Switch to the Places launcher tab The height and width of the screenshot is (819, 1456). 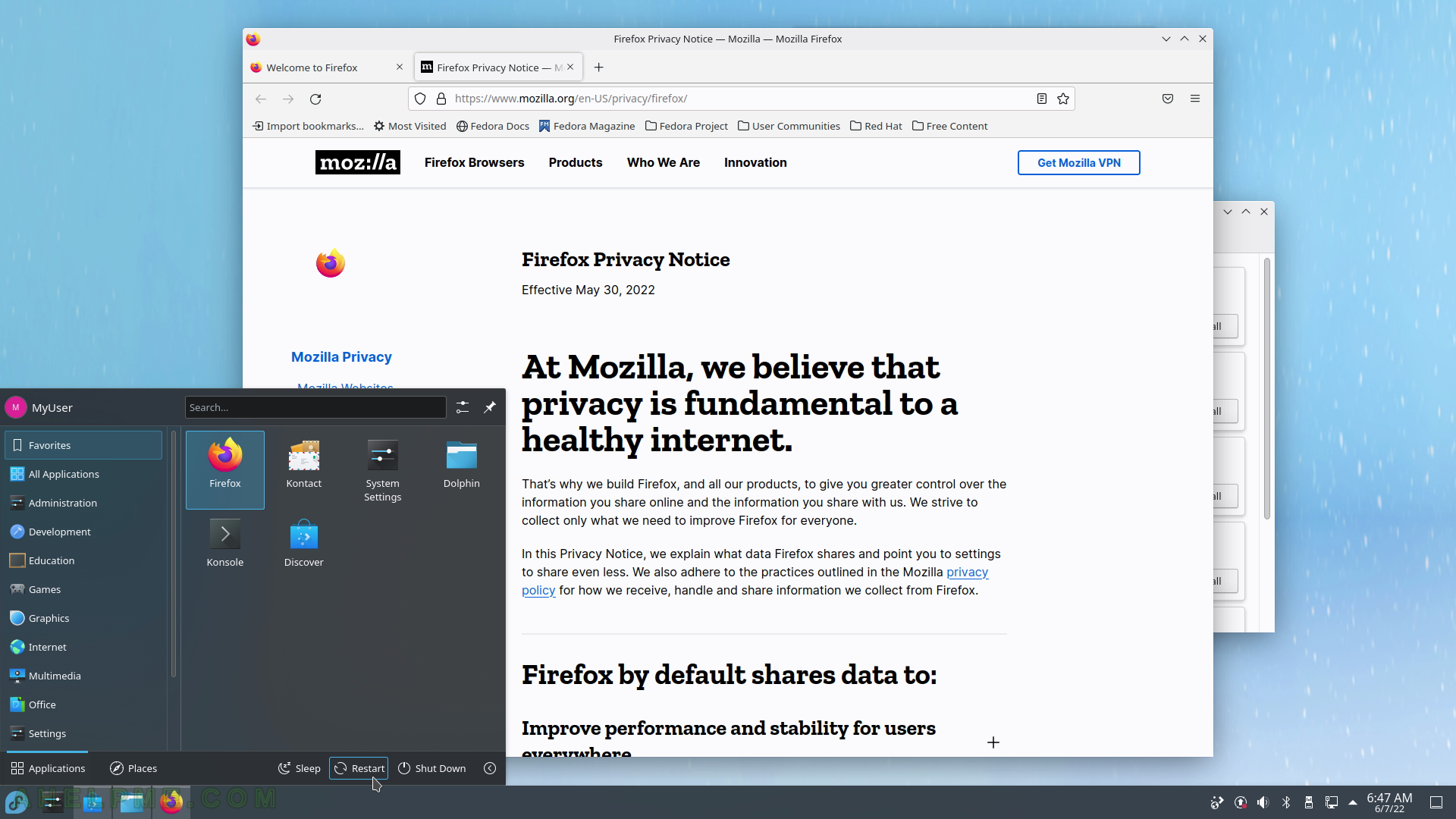coord(133,768)
